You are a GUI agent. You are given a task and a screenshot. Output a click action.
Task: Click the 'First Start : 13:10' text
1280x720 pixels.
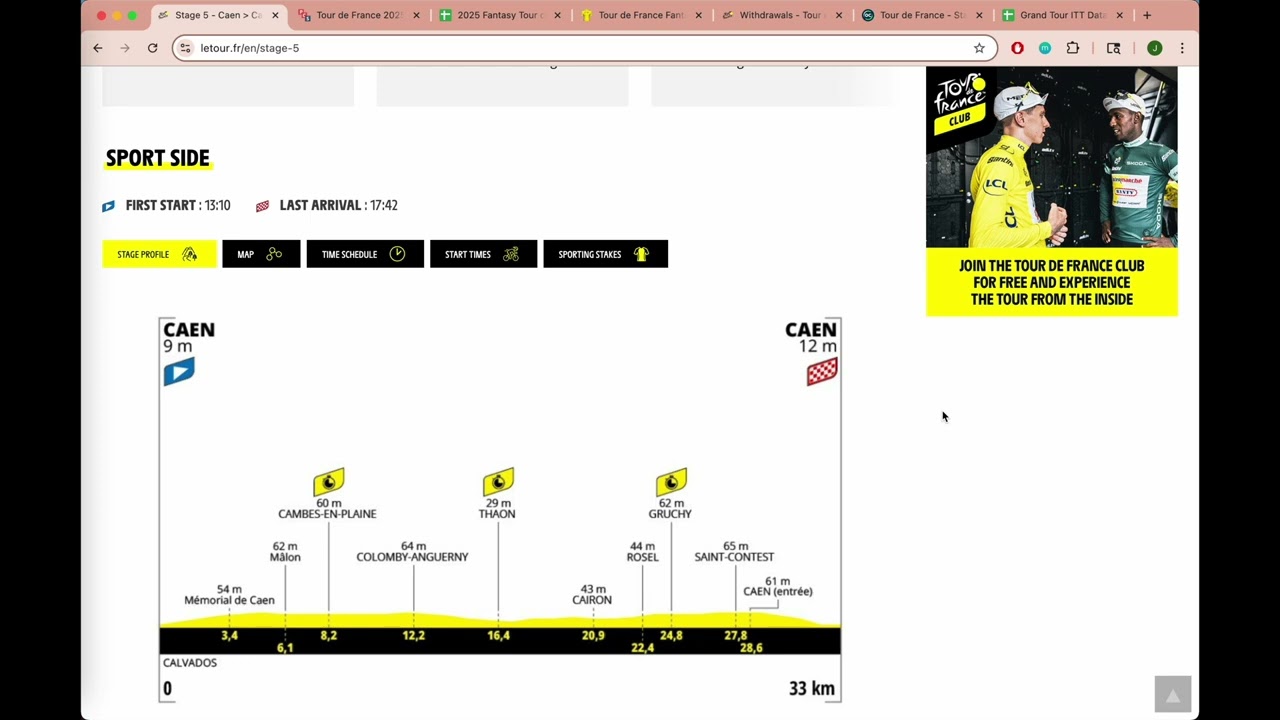178,205
